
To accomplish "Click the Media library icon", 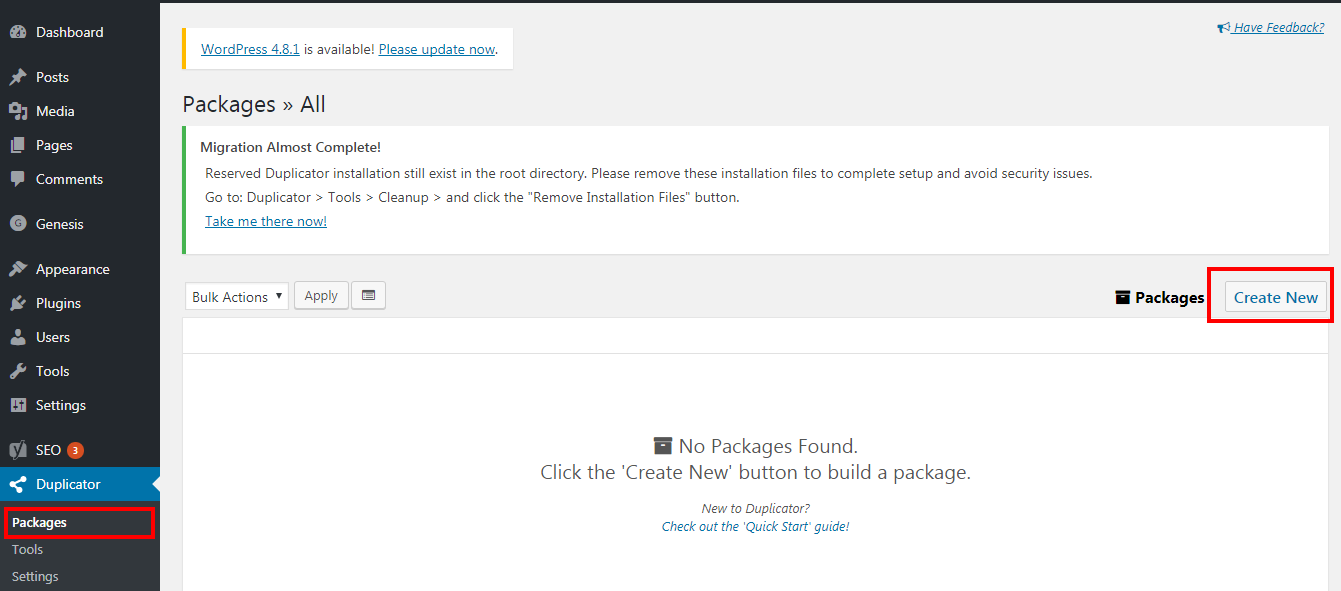I will pyautogui.click(x=18, y=111).
